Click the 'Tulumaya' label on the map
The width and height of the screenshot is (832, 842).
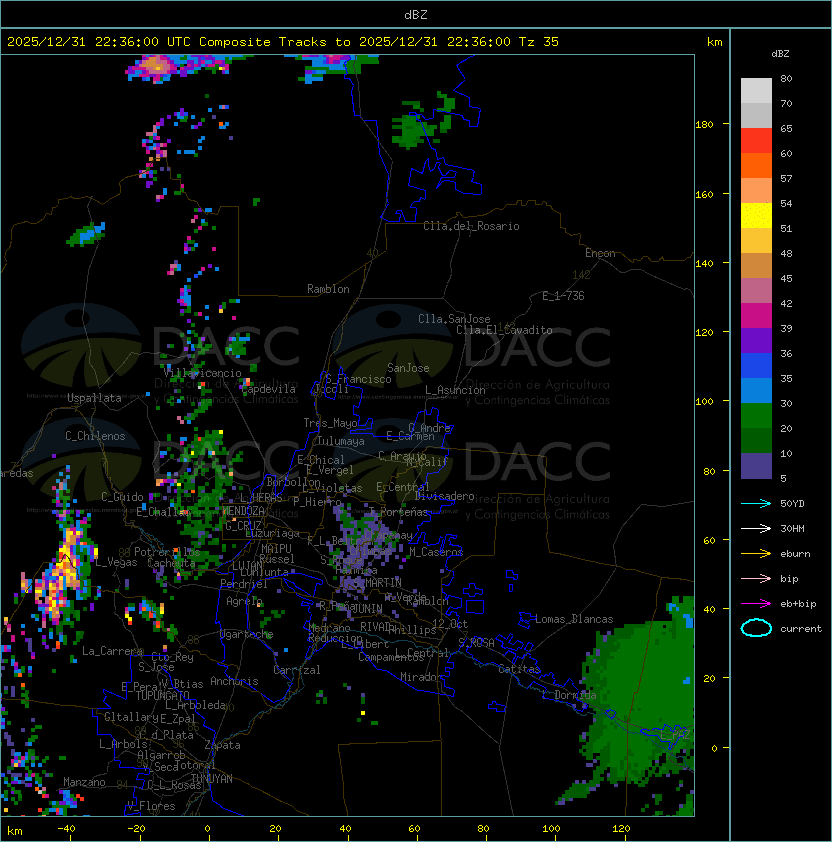[341, 441]
